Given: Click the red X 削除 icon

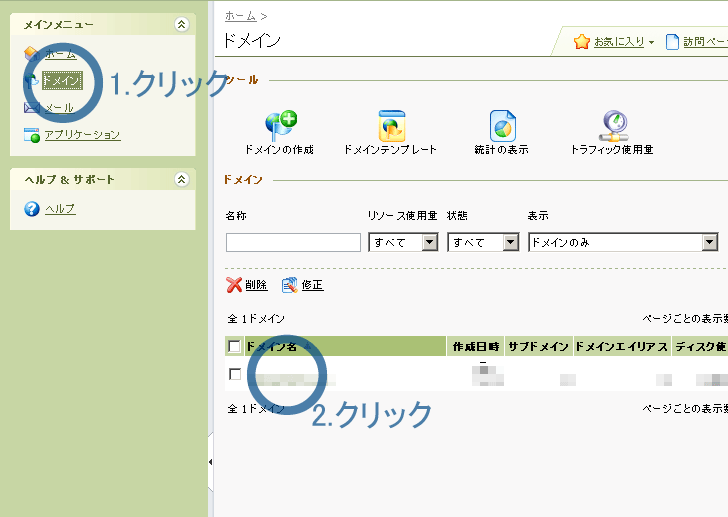Looking at the screenshot, I should point(234,285).
